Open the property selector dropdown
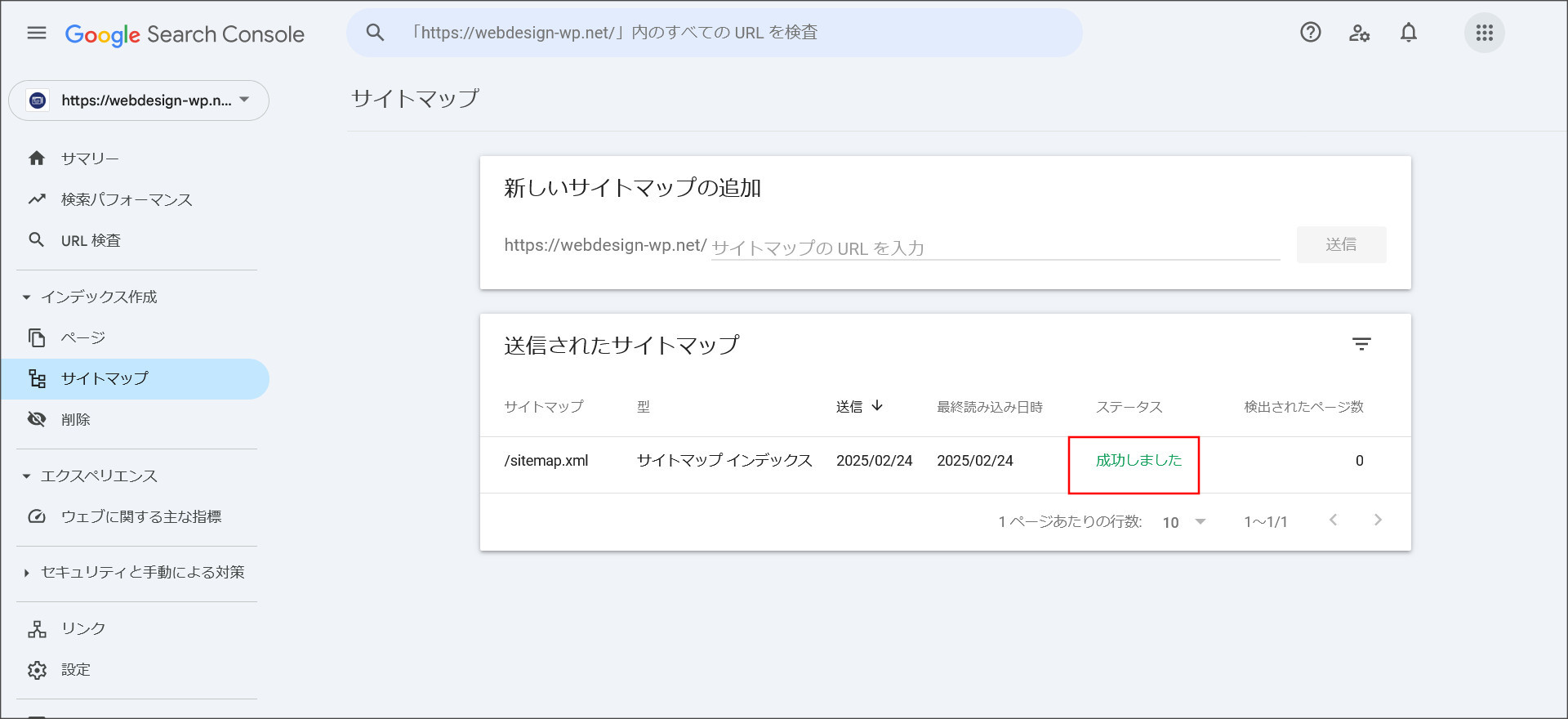The height and width of the screenshot is (719, 1568). pos(139,100)
